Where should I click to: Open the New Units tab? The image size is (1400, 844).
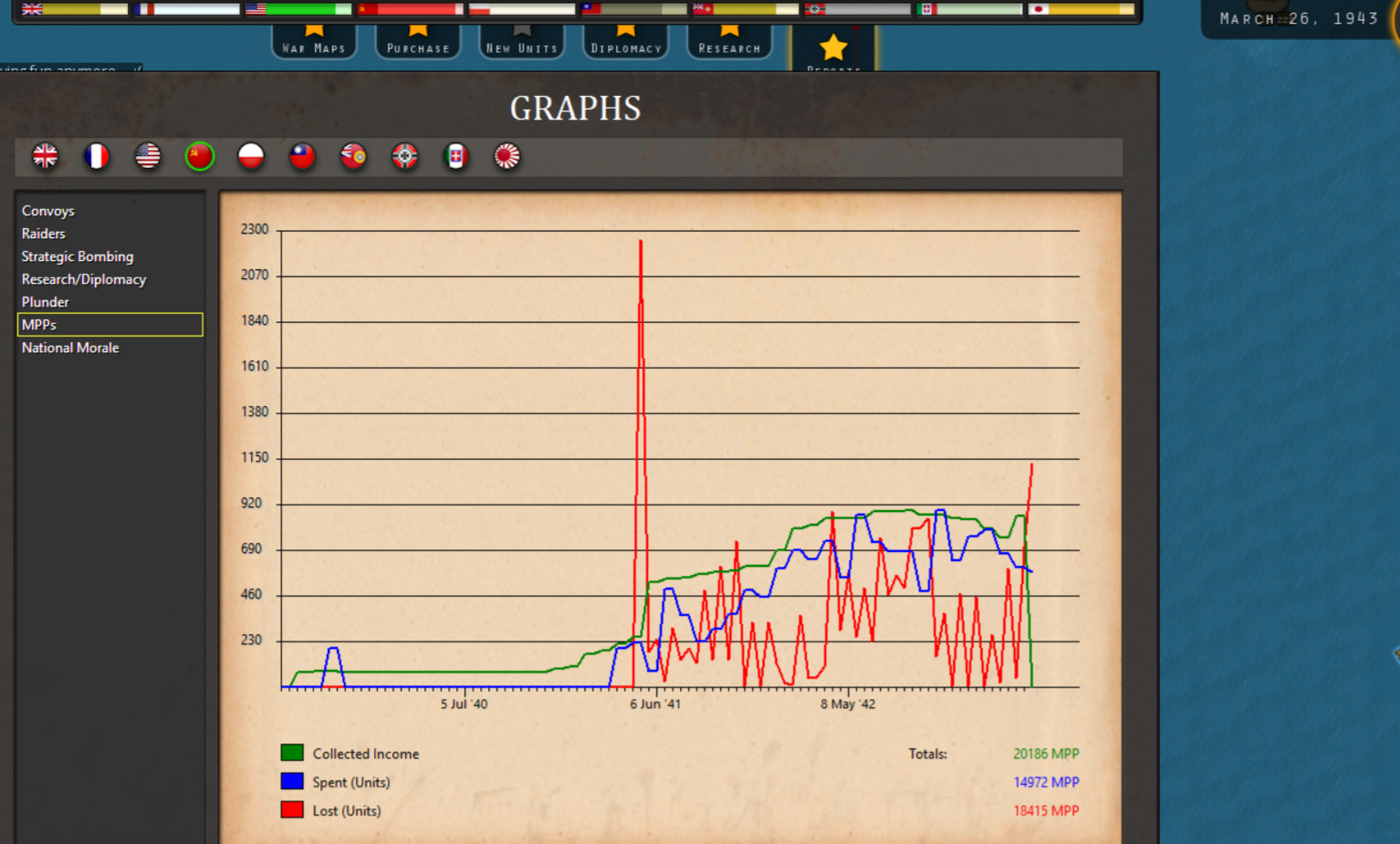(521, 41)
